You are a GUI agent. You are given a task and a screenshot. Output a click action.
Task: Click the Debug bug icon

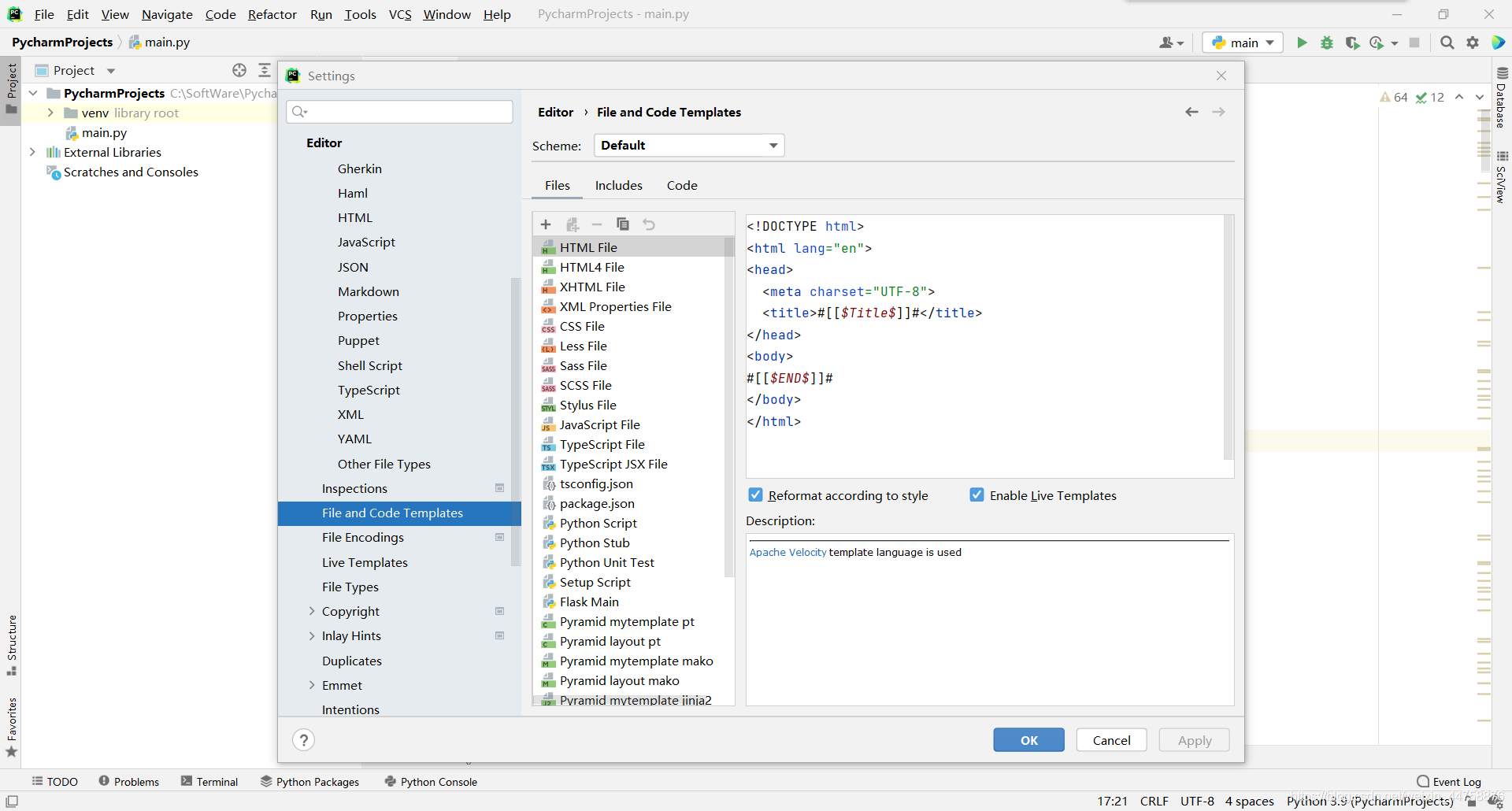click(1327, 43)
